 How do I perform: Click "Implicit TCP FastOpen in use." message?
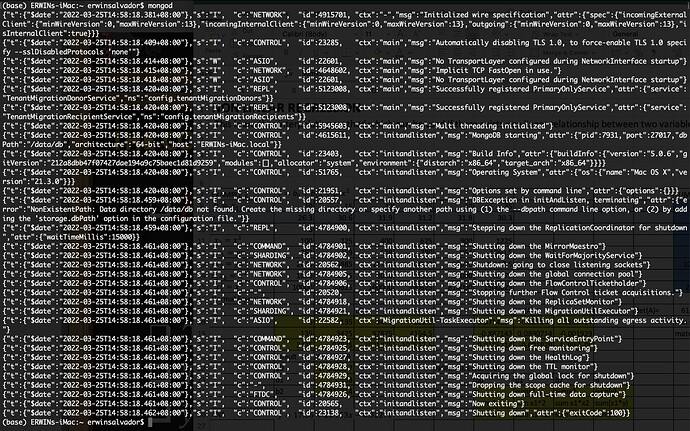498,70
